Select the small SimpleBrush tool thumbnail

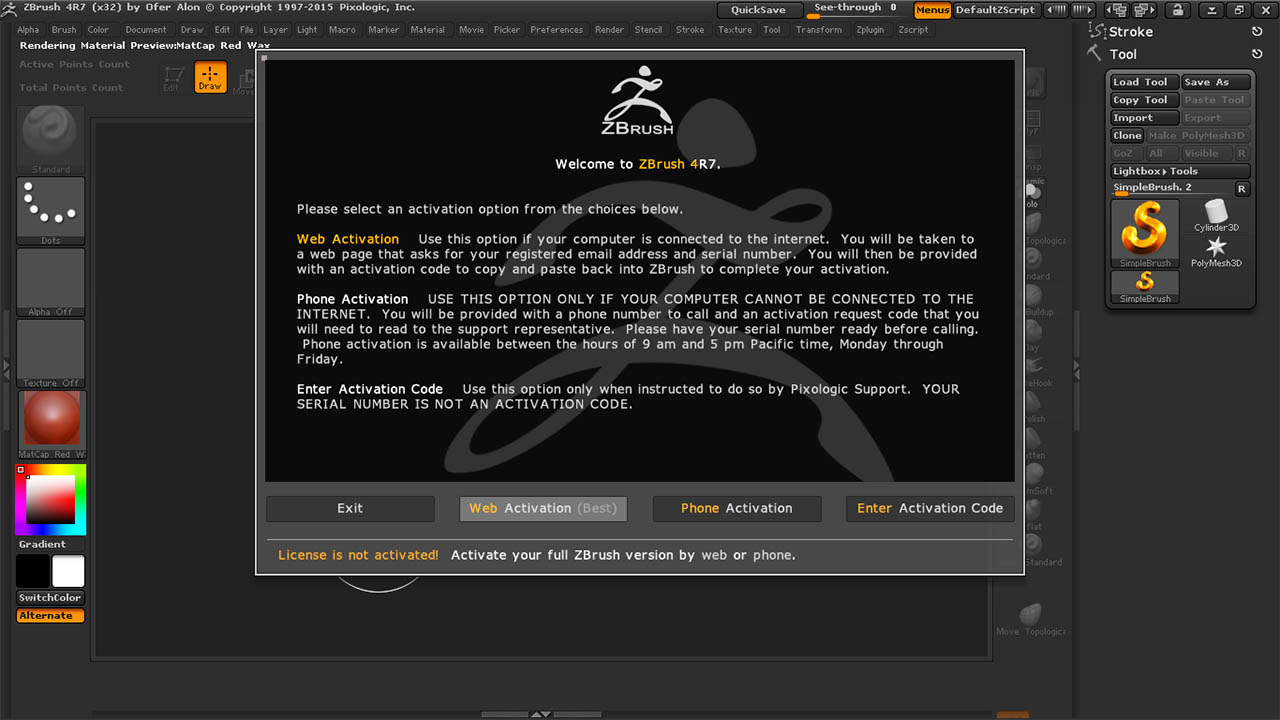coord(1145,287)
